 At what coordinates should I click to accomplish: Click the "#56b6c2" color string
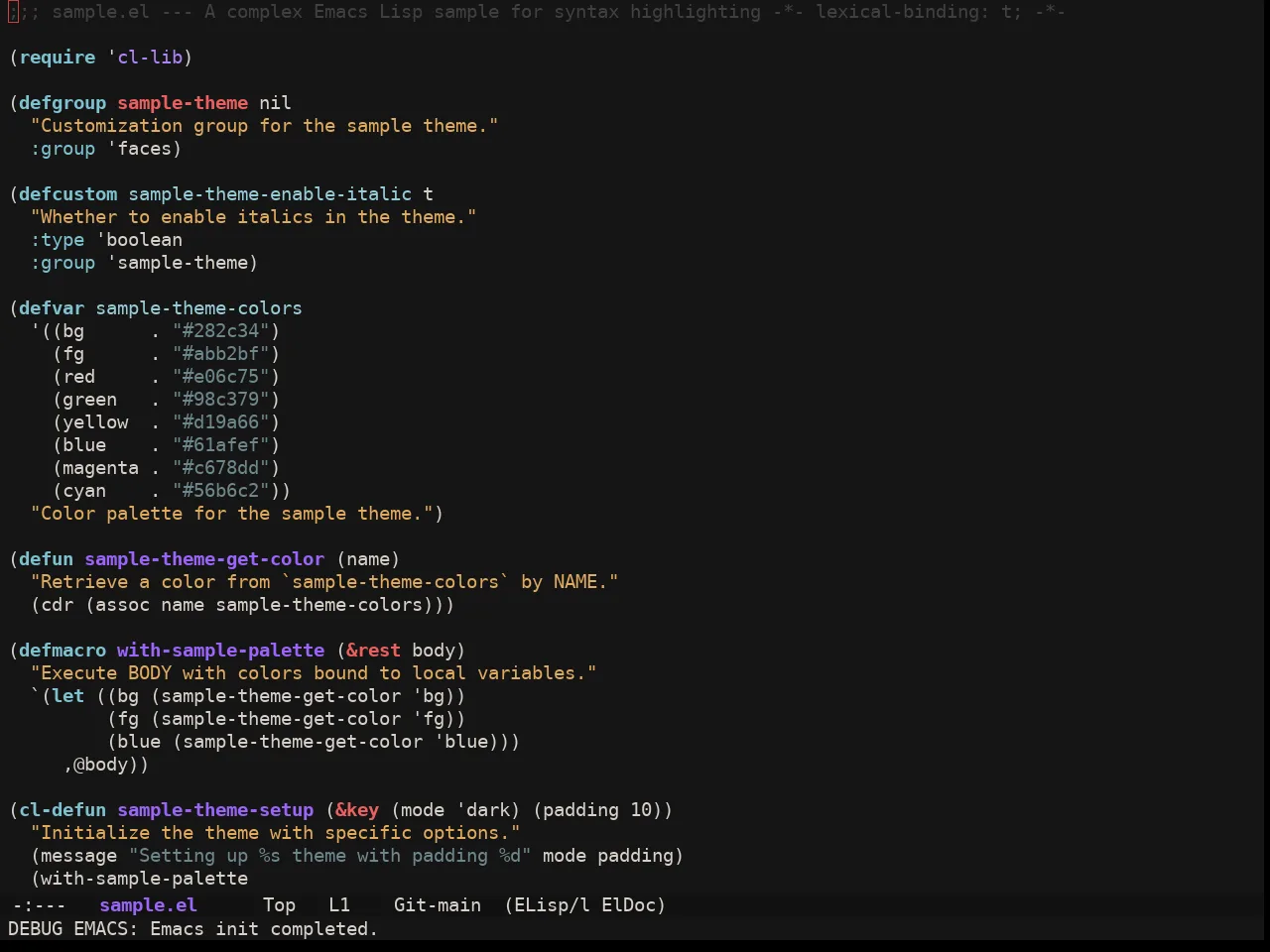pos(221,491)
